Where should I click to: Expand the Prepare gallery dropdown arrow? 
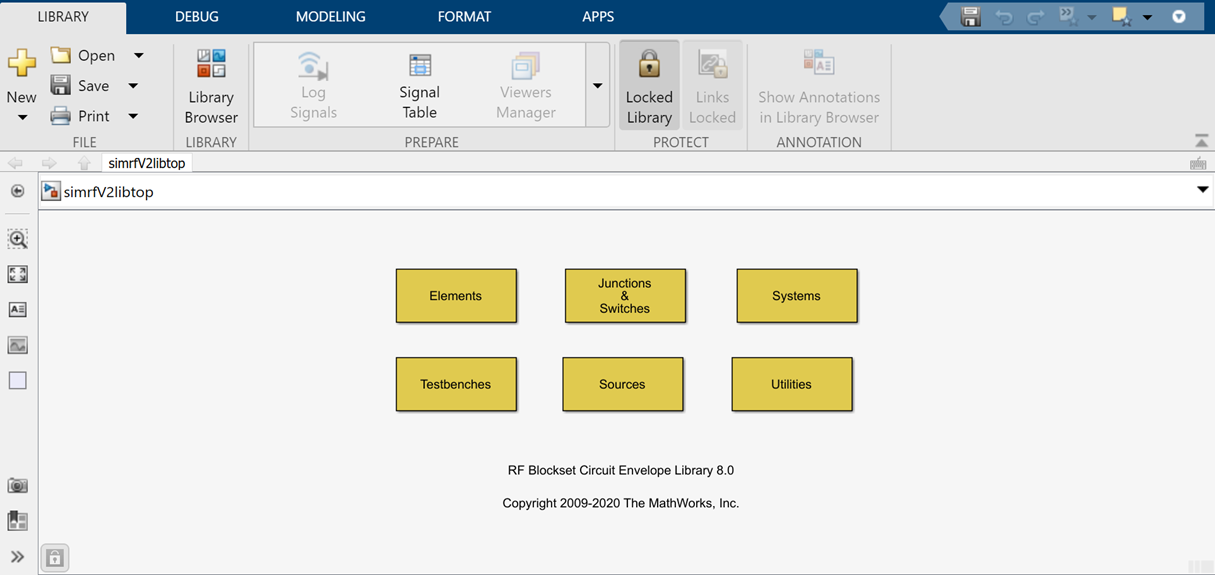597,86
